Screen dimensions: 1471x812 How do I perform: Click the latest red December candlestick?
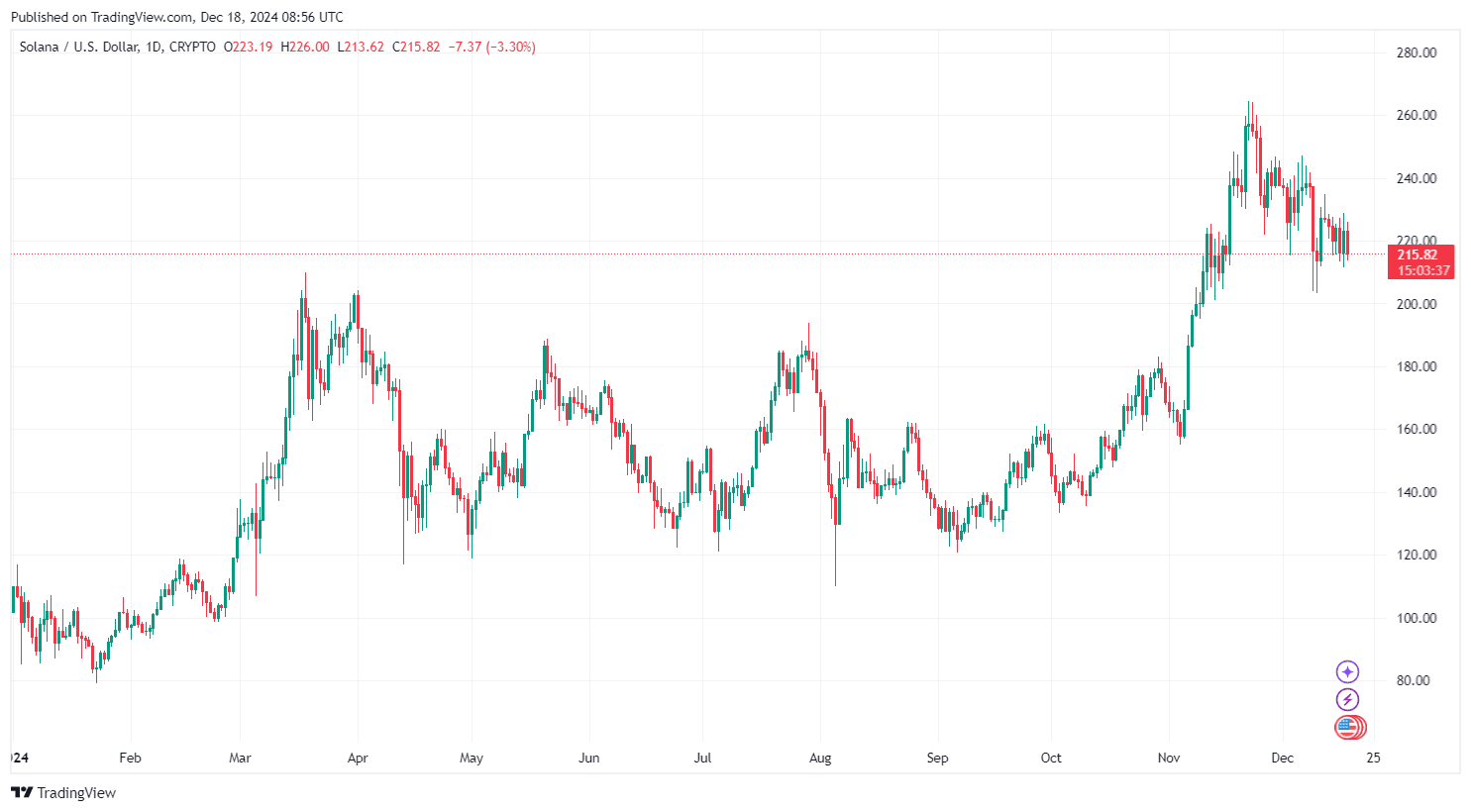pos(1346,243)
